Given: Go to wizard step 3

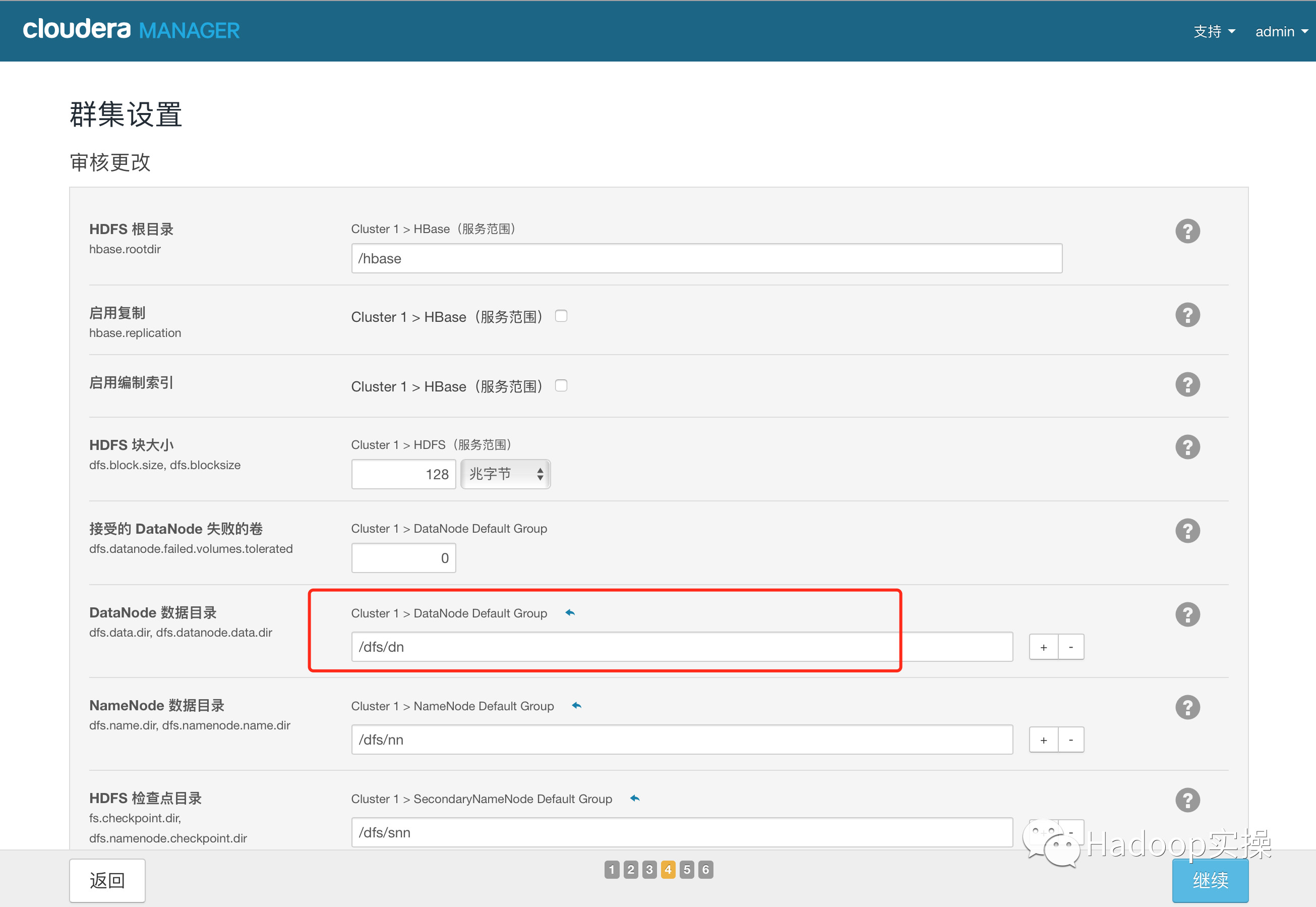Looking at the screenshot, I should click(649, 870).
